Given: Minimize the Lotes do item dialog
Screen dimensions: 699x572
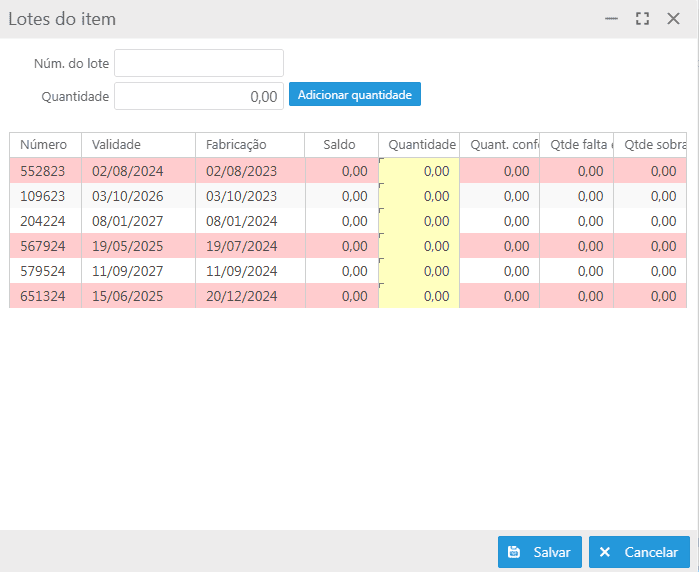Looking at the screenshot, I should click(612, 19).
